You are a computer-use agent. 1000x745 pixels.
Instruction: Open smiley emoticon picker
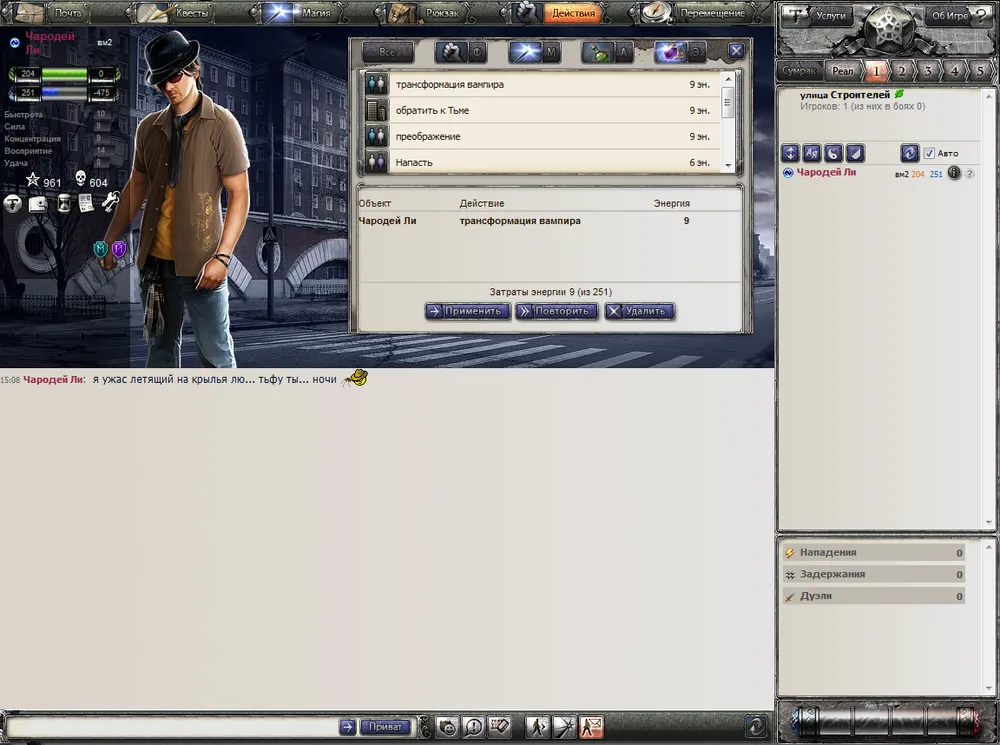(x=448, y=727)
